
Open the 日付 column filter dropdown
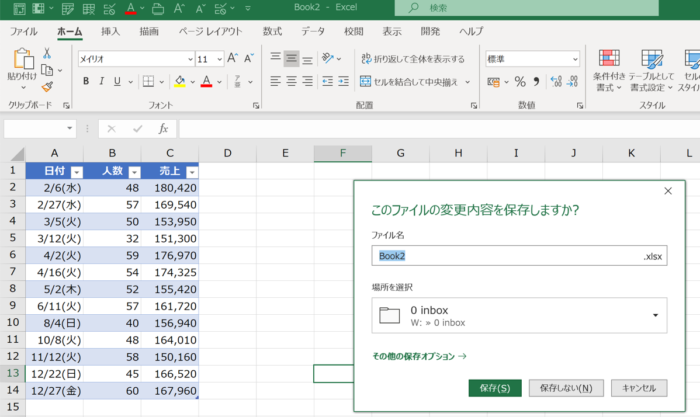pyautogui.click(x=77, y=172)
